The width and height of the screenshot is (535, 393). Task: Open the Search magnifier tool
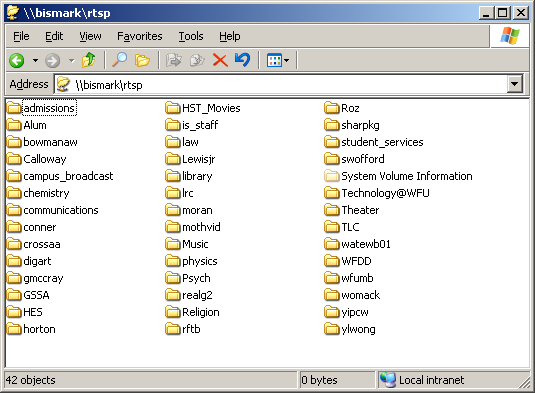(119, 60)
